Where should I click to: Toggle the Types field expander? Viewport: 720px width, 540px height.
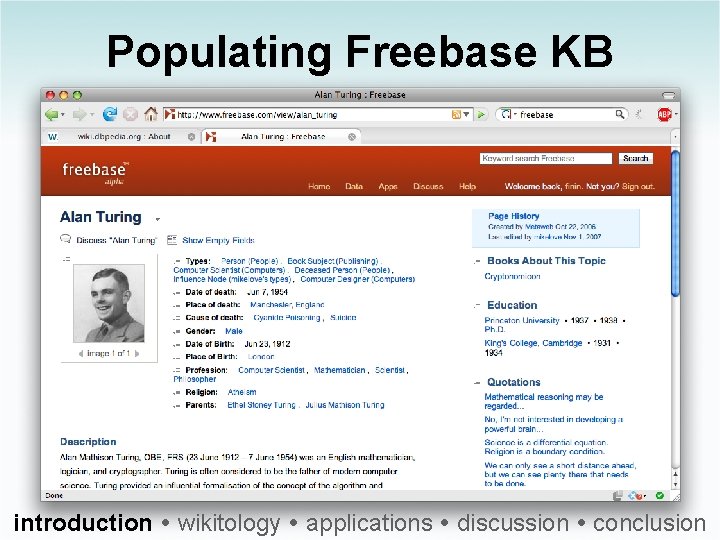click(177, 261)
